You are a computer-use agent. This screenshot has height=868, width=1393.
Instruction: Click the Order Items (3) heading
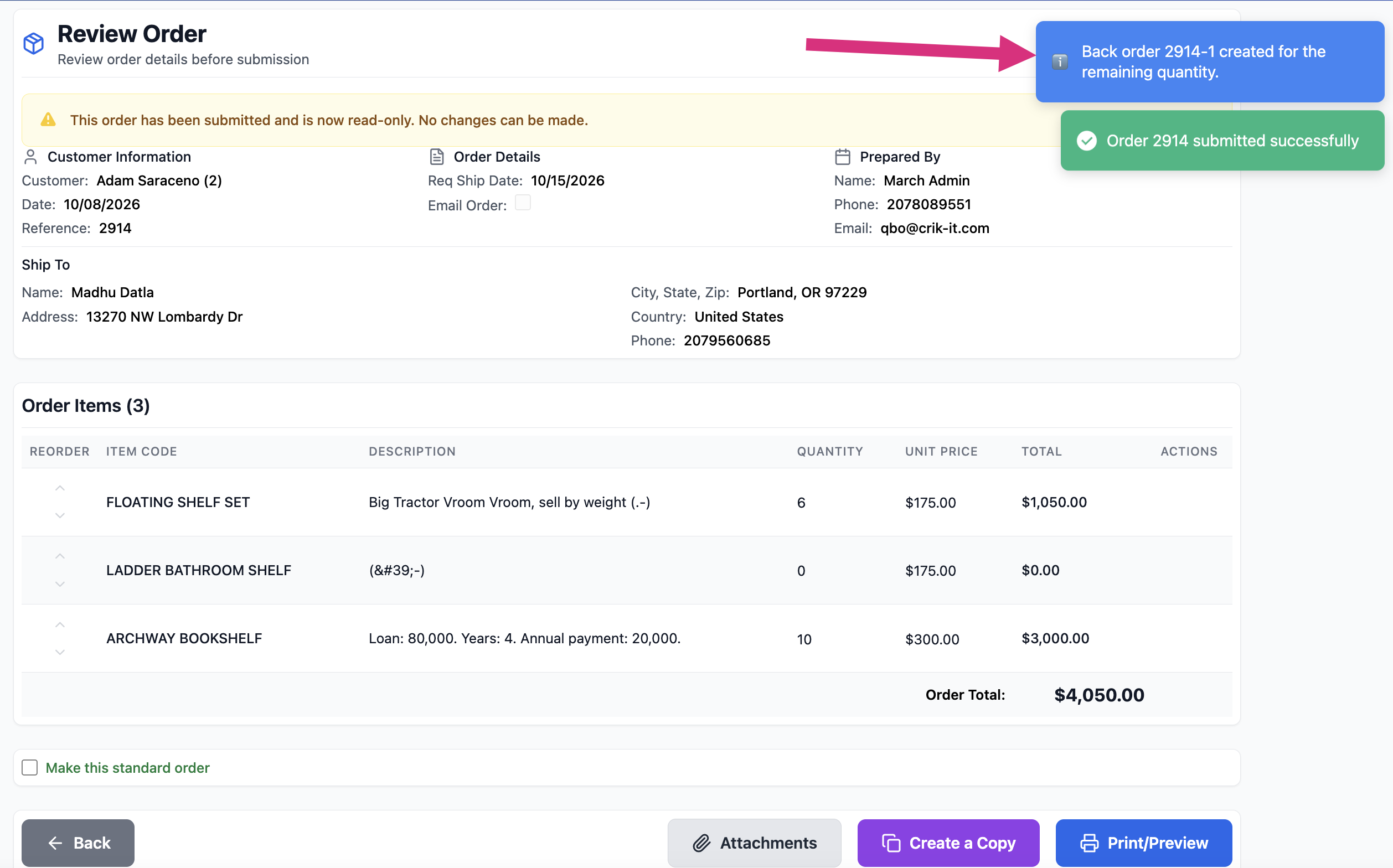point(86,405)
